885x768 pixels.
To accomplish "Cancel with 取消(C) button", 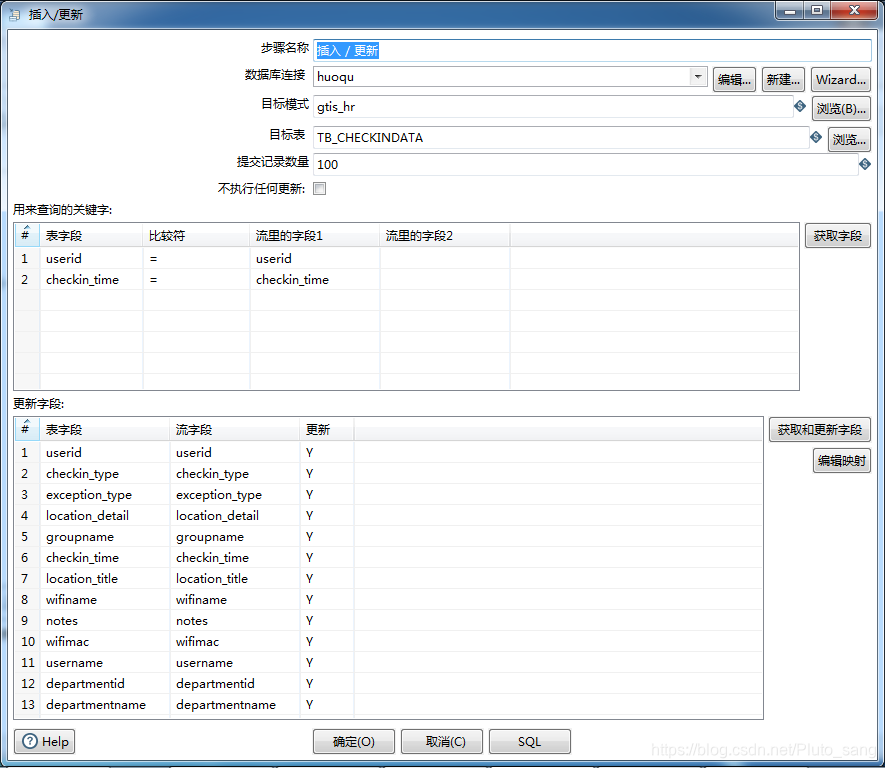I will (x=442, y=741).
